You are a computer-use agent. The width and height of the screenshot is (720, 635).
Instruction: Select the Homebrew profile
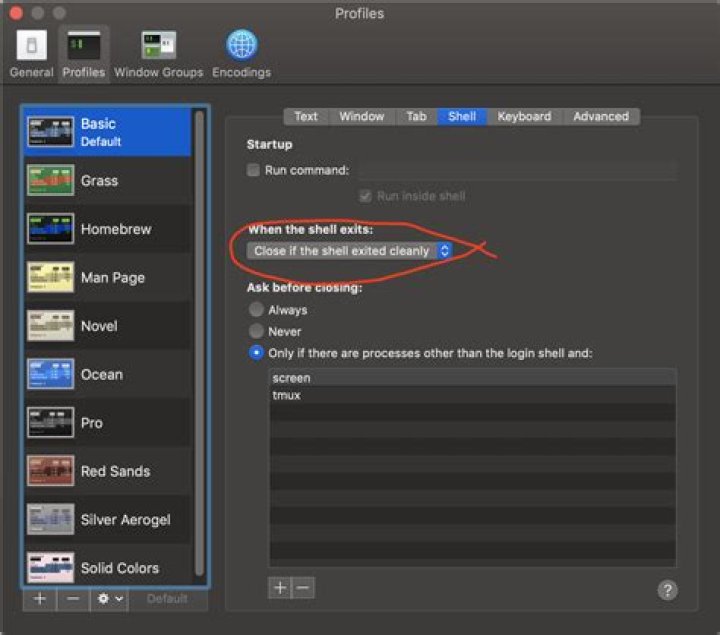108,229
